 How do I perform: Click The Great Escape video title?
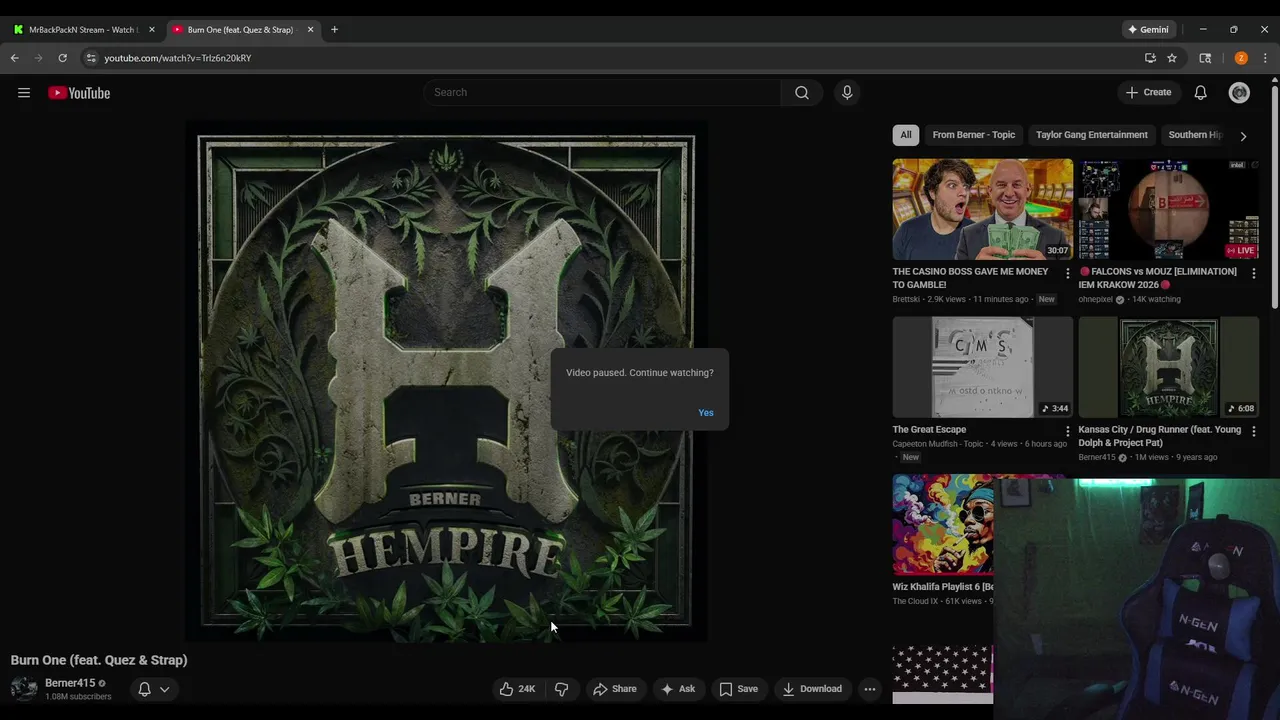pyautogui.click(x=929, y=430)
